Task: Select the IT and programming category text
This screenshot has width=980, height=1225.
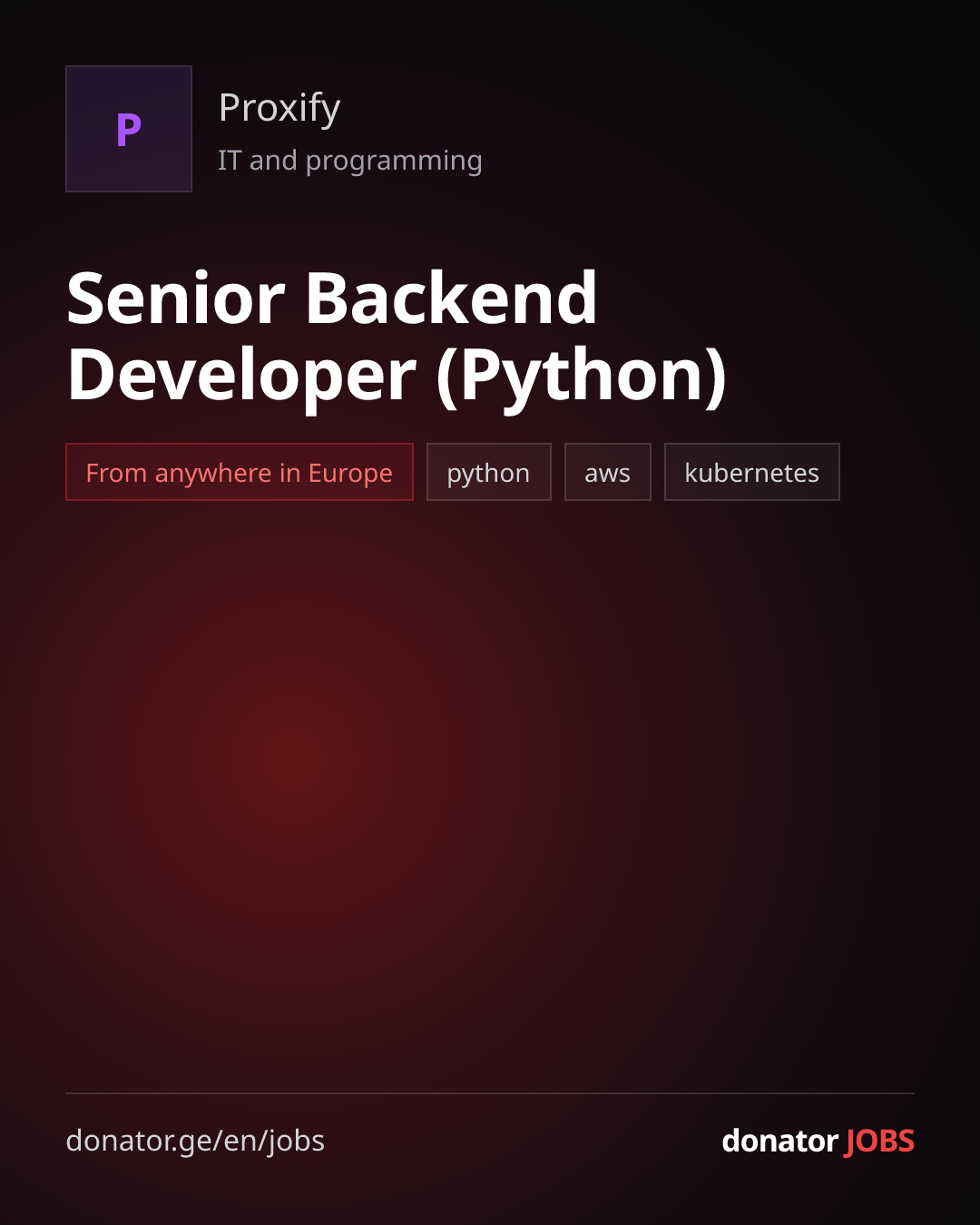Action: coord(350,161)
